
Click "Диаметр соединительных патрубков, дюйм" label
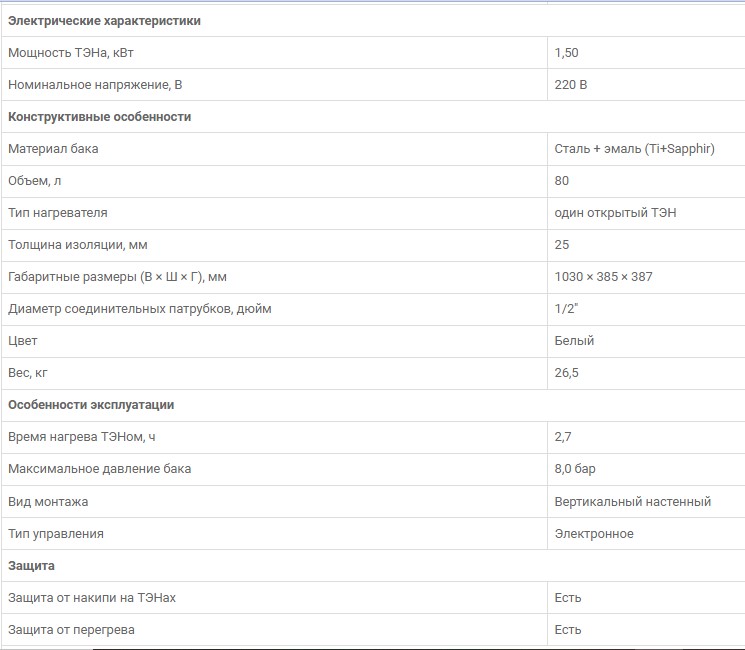click(x=139, y=309)
